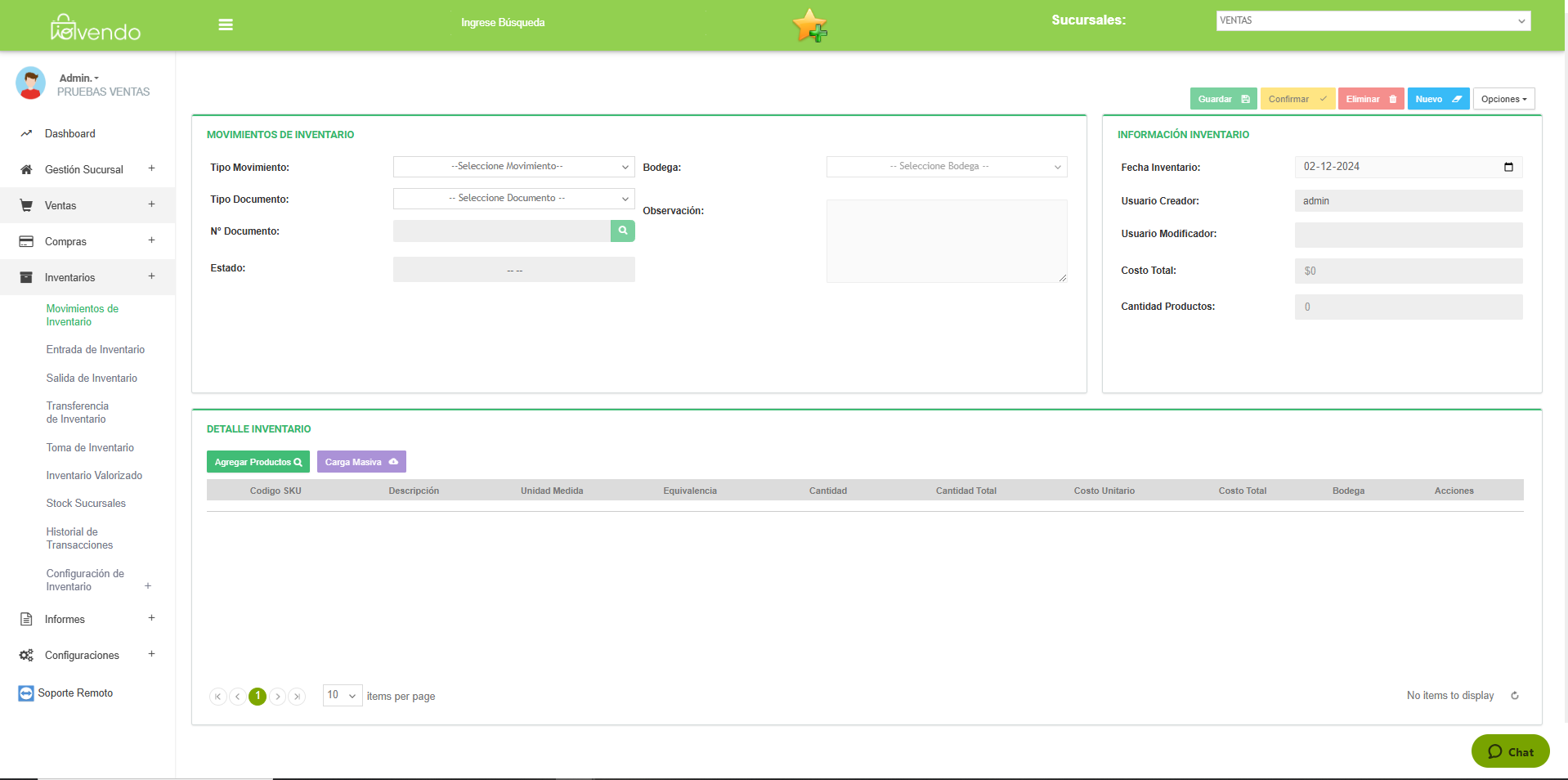Click inside the Observación text area
Image resolution: width=1568 pixels, height=780 pixels.
tap(946, 241)
